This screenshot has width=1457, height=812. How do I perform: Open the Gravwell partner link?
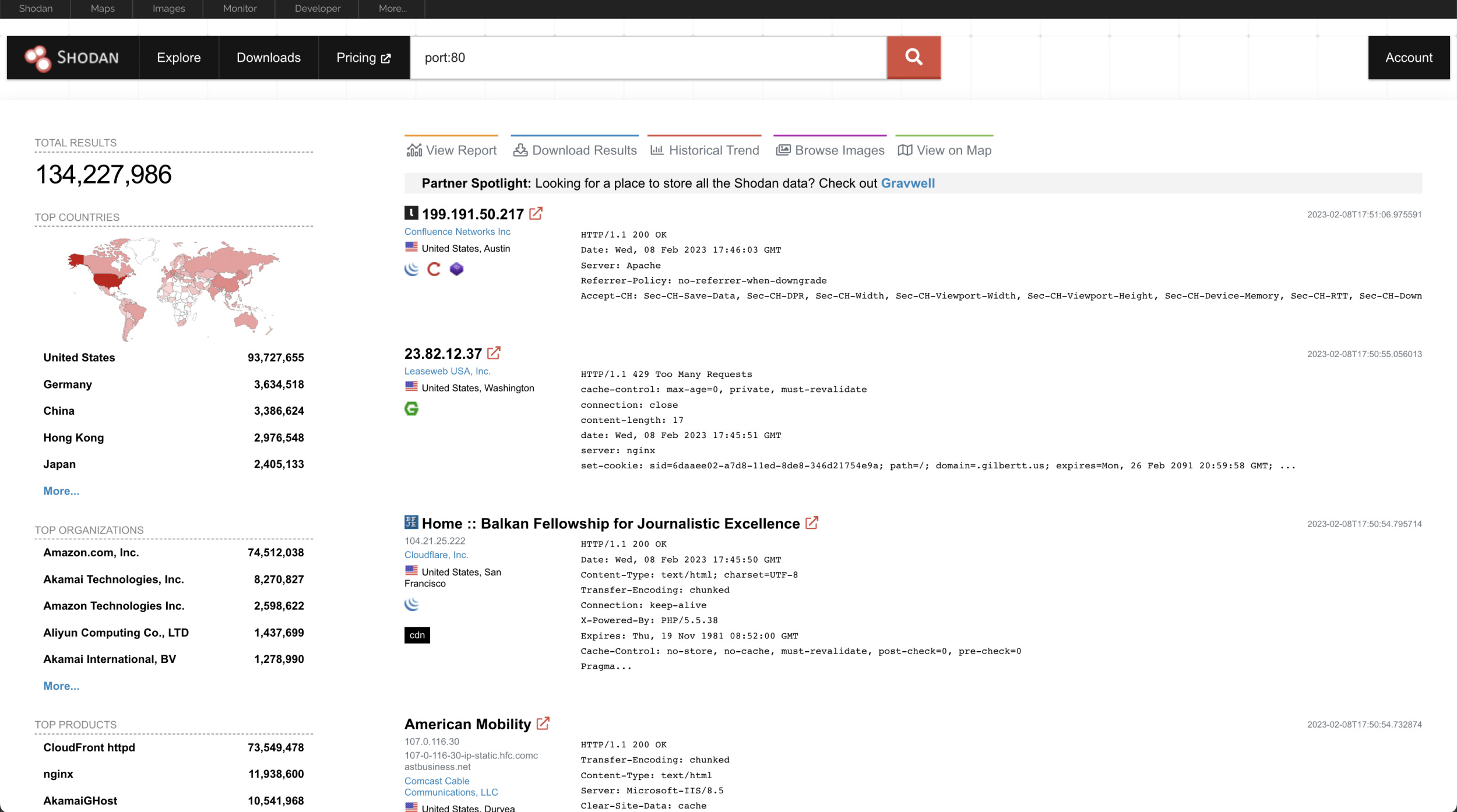click(907, 183)
